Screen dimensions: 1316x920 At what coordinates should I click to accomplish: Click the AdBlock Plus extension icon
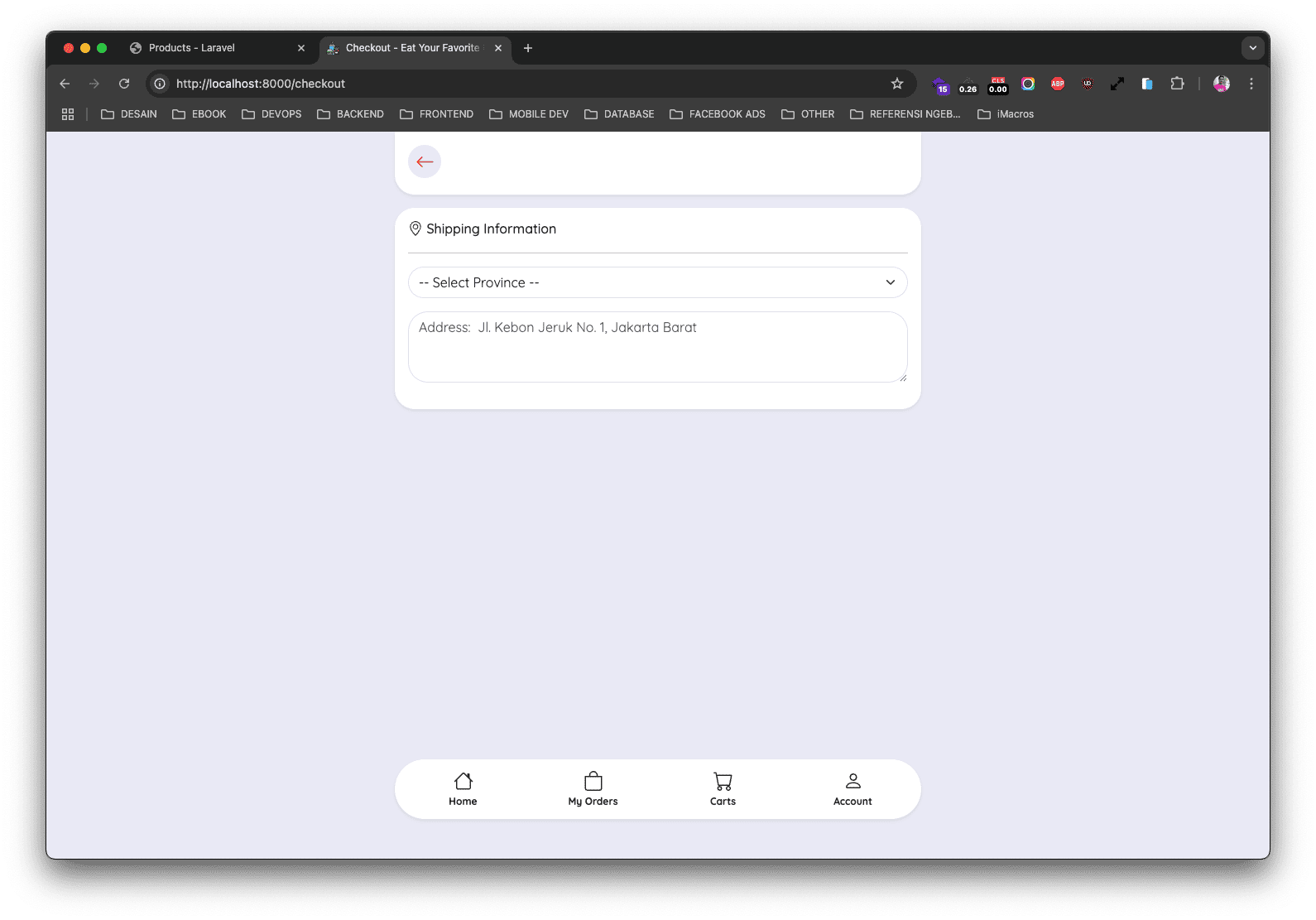coord(1058,84)
